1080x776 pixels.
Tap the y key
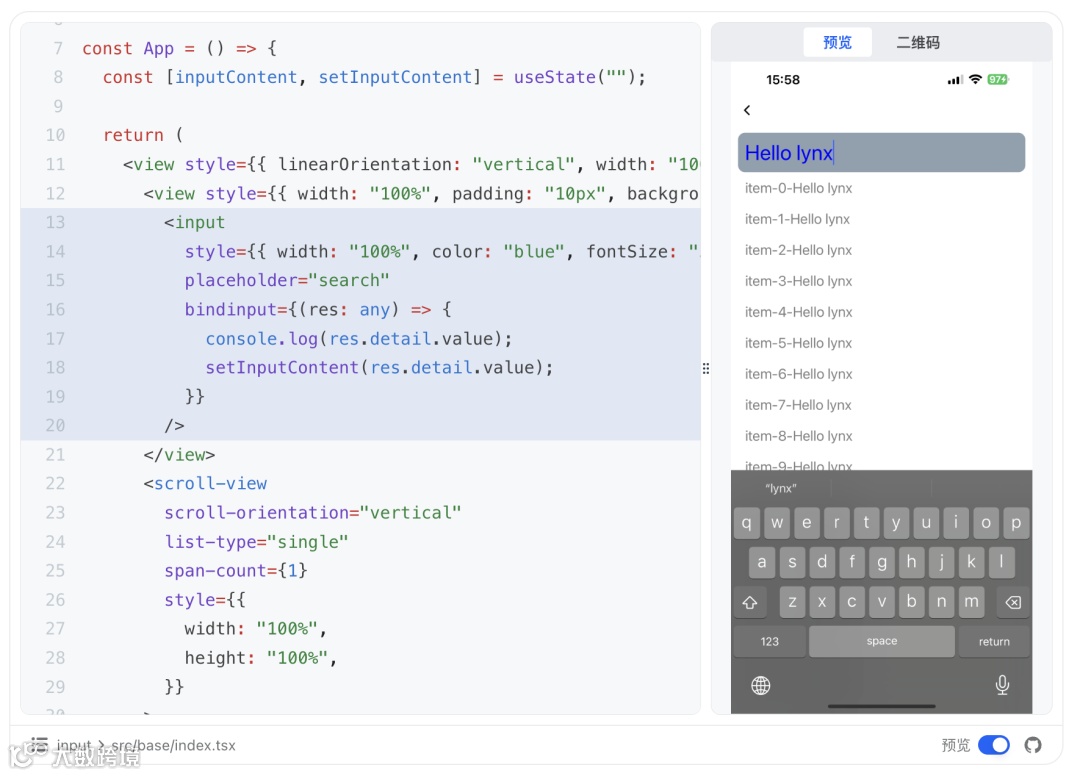pyautogui.click(x=896, y=523)
